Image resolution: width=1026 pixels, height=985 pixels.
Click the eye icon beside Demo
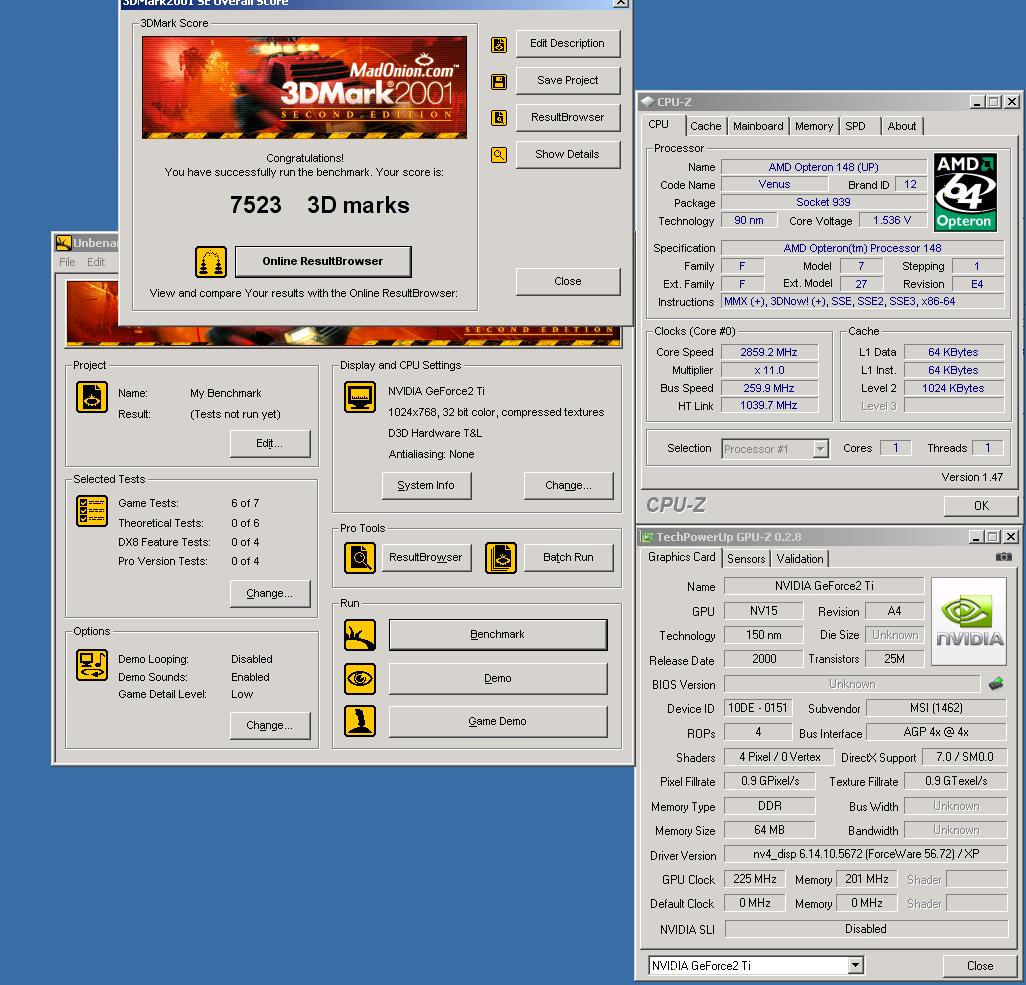[360, 679]
